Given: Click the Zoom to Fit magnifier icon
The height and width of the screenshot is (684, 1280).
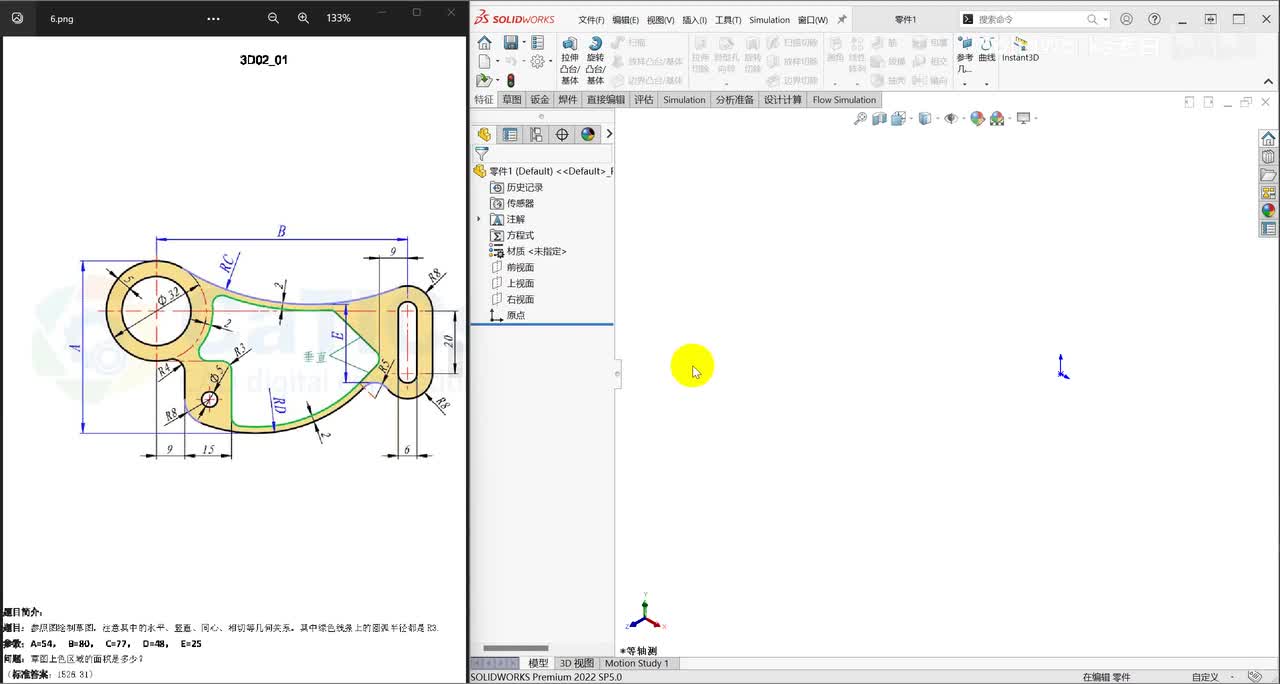Looking at the screenshot, I should [860, 118].
